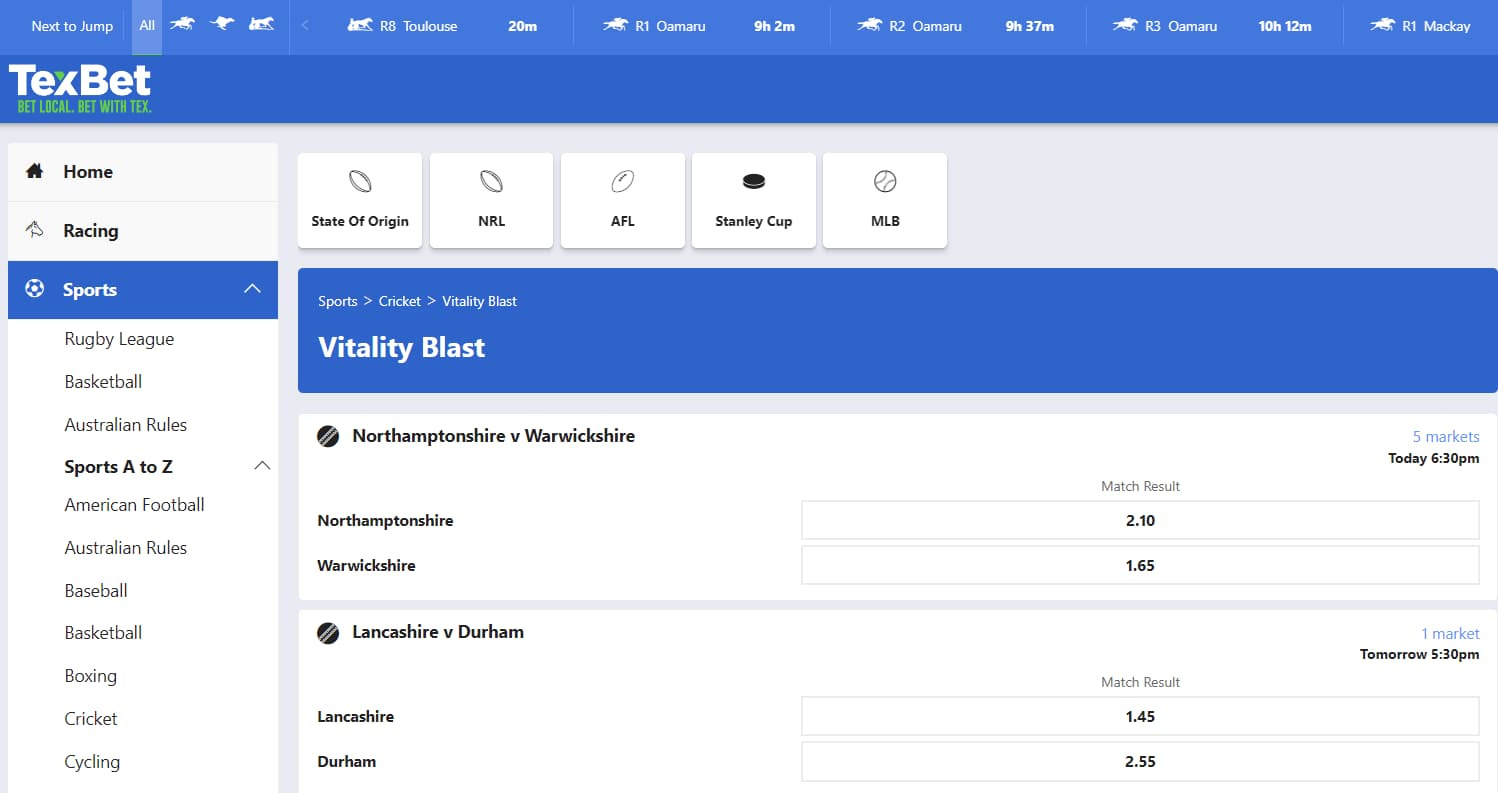1498x793 pixels.
Task: Click the Home house icon in sidebar
Action: (x=35, y=171)
